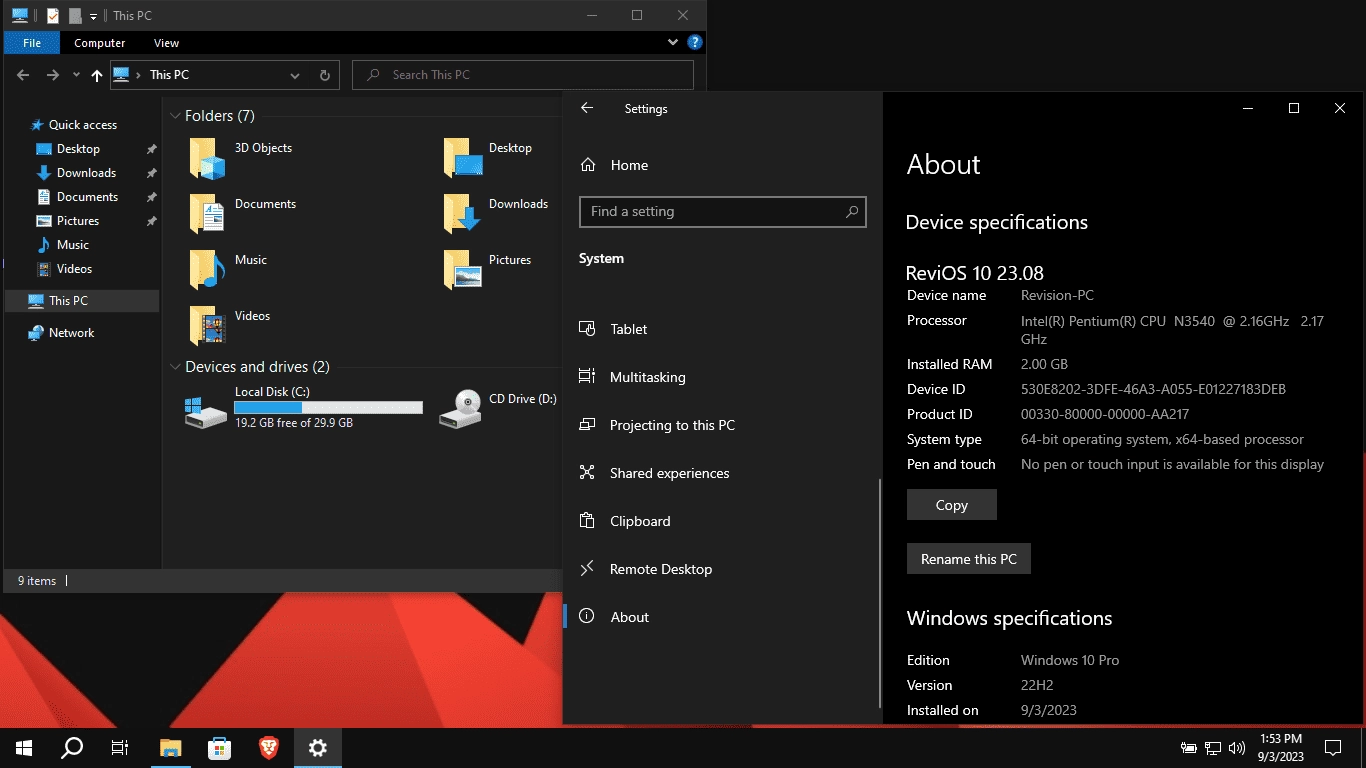The height and width of the screenshot is (768, 1366).
Task: Expand the File Explorer ribbon chevron
Action: click(673, 43)
